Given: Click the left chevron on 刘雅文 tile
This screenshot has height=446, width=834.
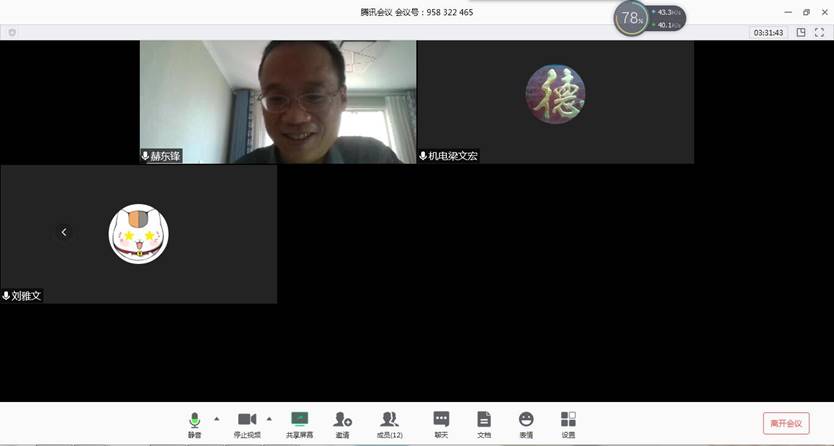Looking at the screenshot, I should pyautogui.click(x=64, y=232).
